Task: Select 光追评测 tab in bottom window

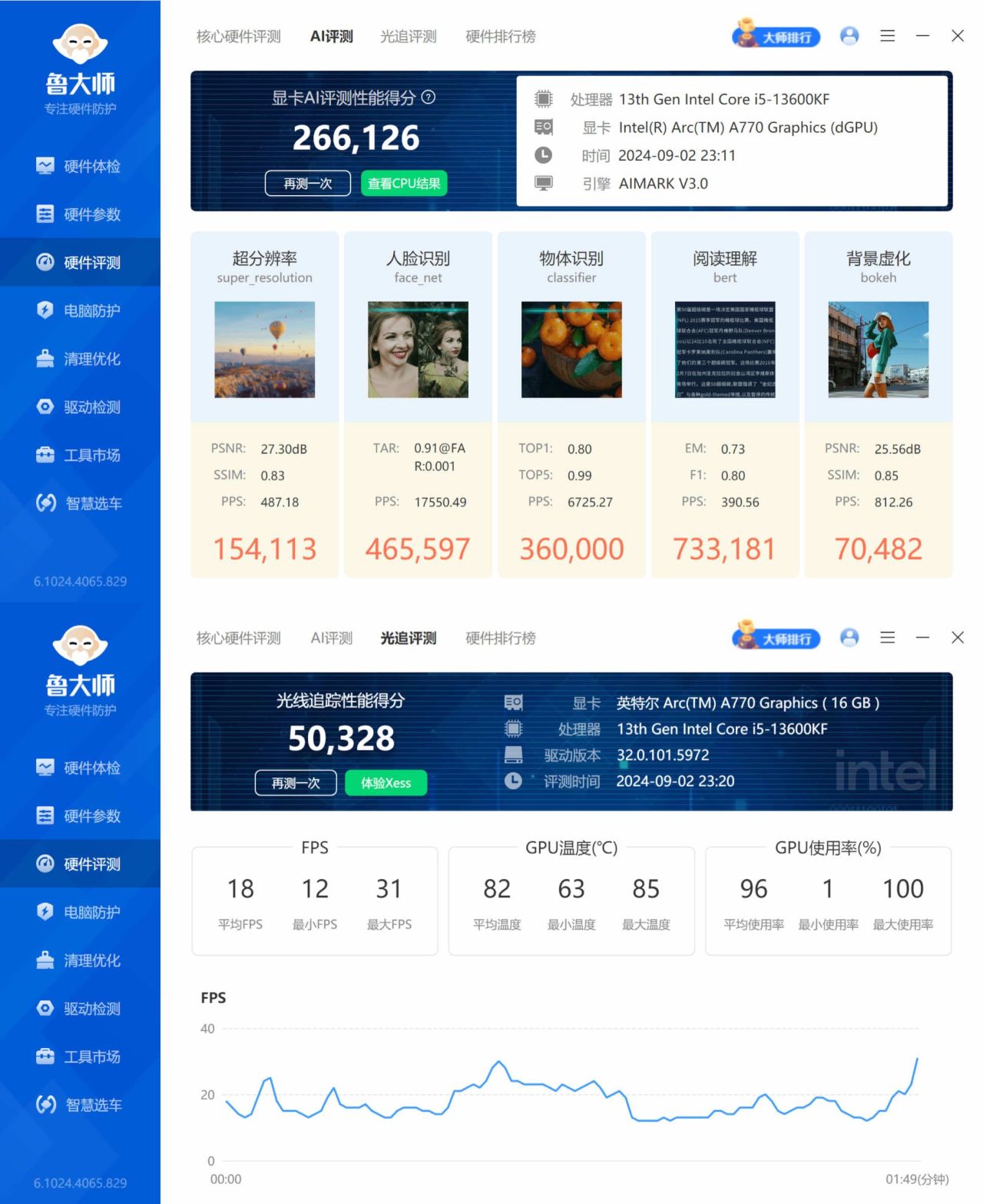Action: (409, 638)
